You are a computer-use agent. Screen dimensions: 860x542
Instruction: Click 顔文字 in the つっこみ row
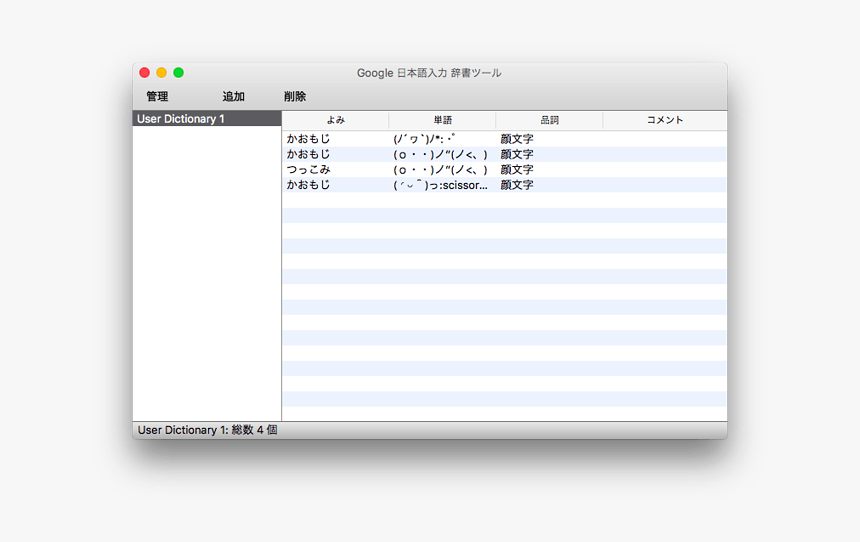tap(517, 170)
